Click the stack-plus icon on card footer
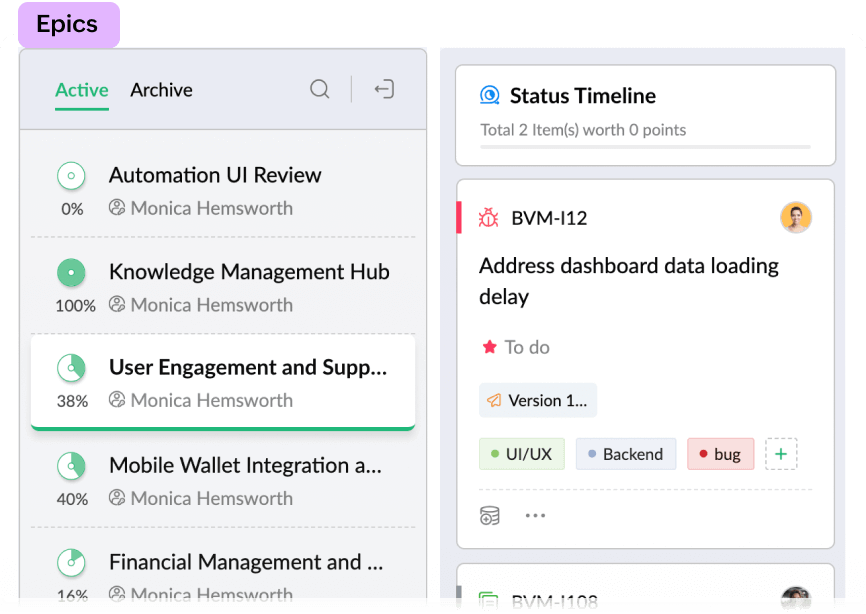The image size is (866, 614). tap(489, 516)
